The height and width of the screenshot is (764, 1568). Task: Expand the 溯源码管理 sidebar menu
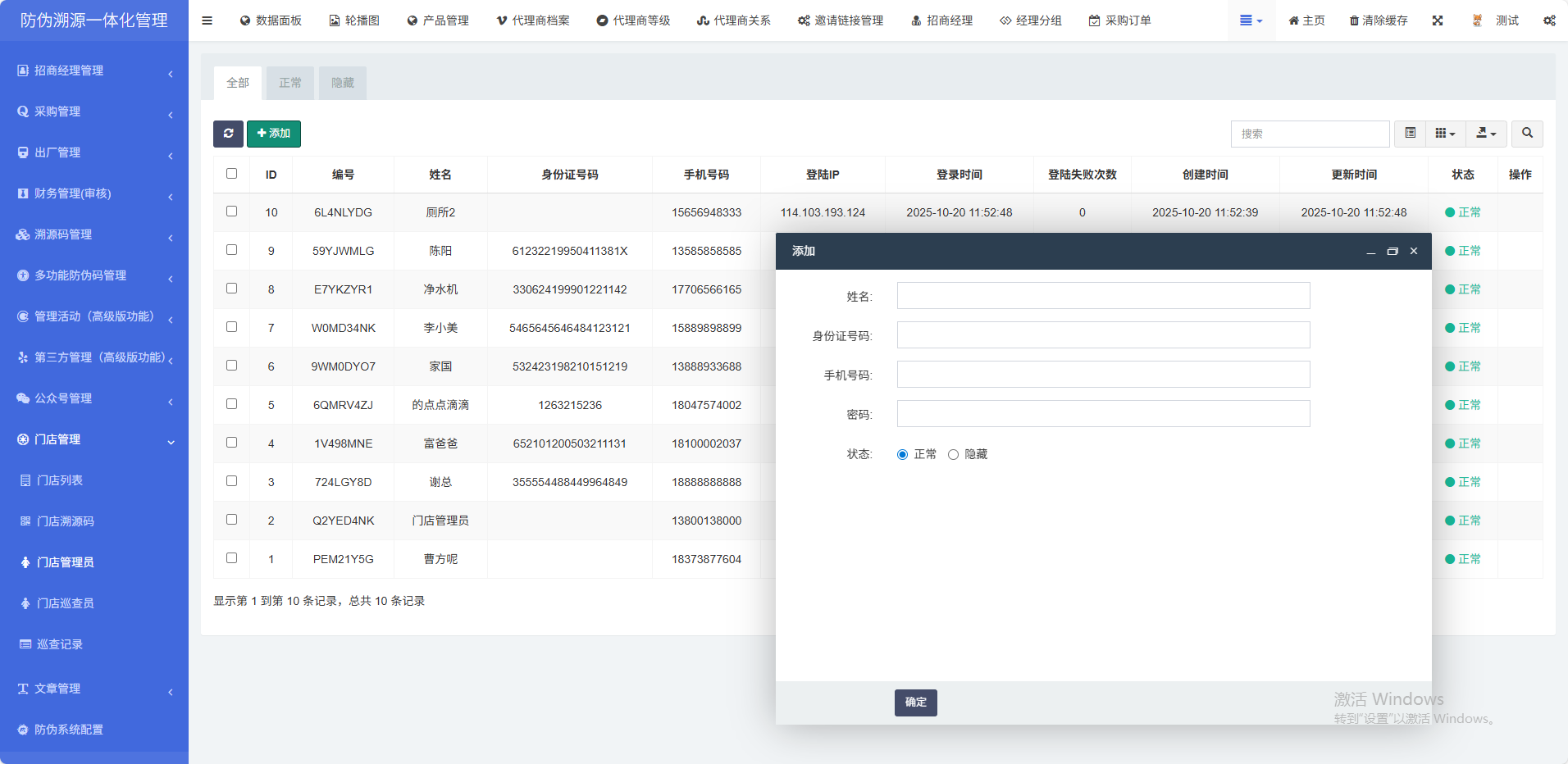tap(94, 234)
